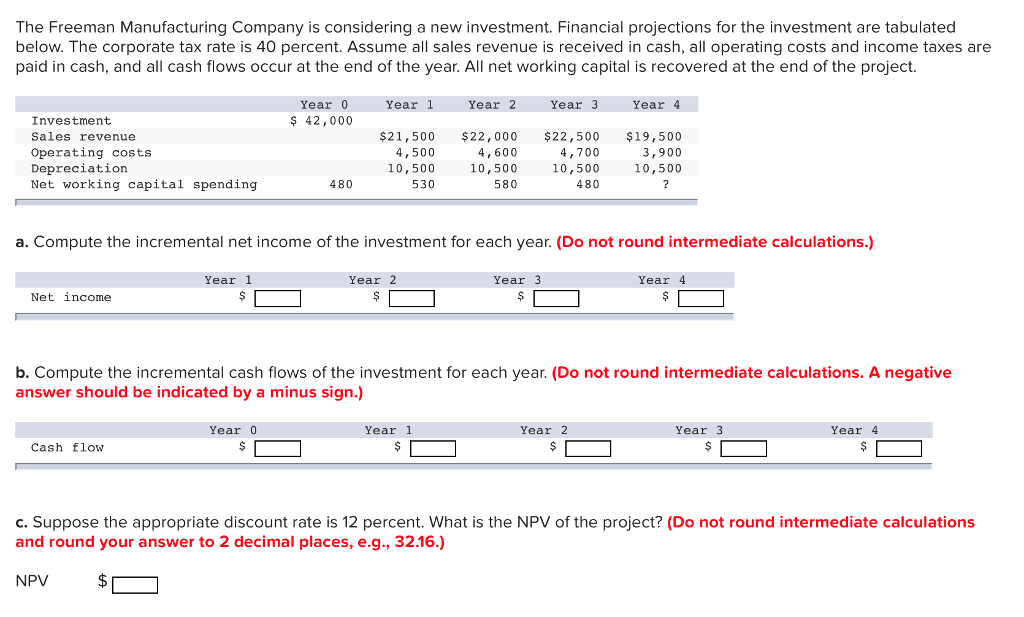Screen dimensions: 1024x617
Task: Click the Net income Year 2 input box
Action: pyautogui.click(x=412, y=297)
